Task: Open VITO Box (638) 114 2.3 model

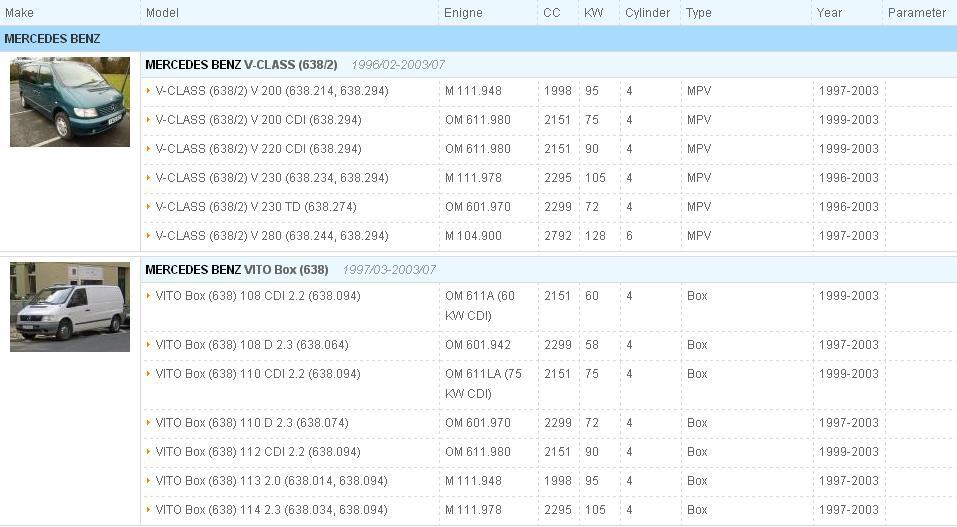Action: (271, 510)
